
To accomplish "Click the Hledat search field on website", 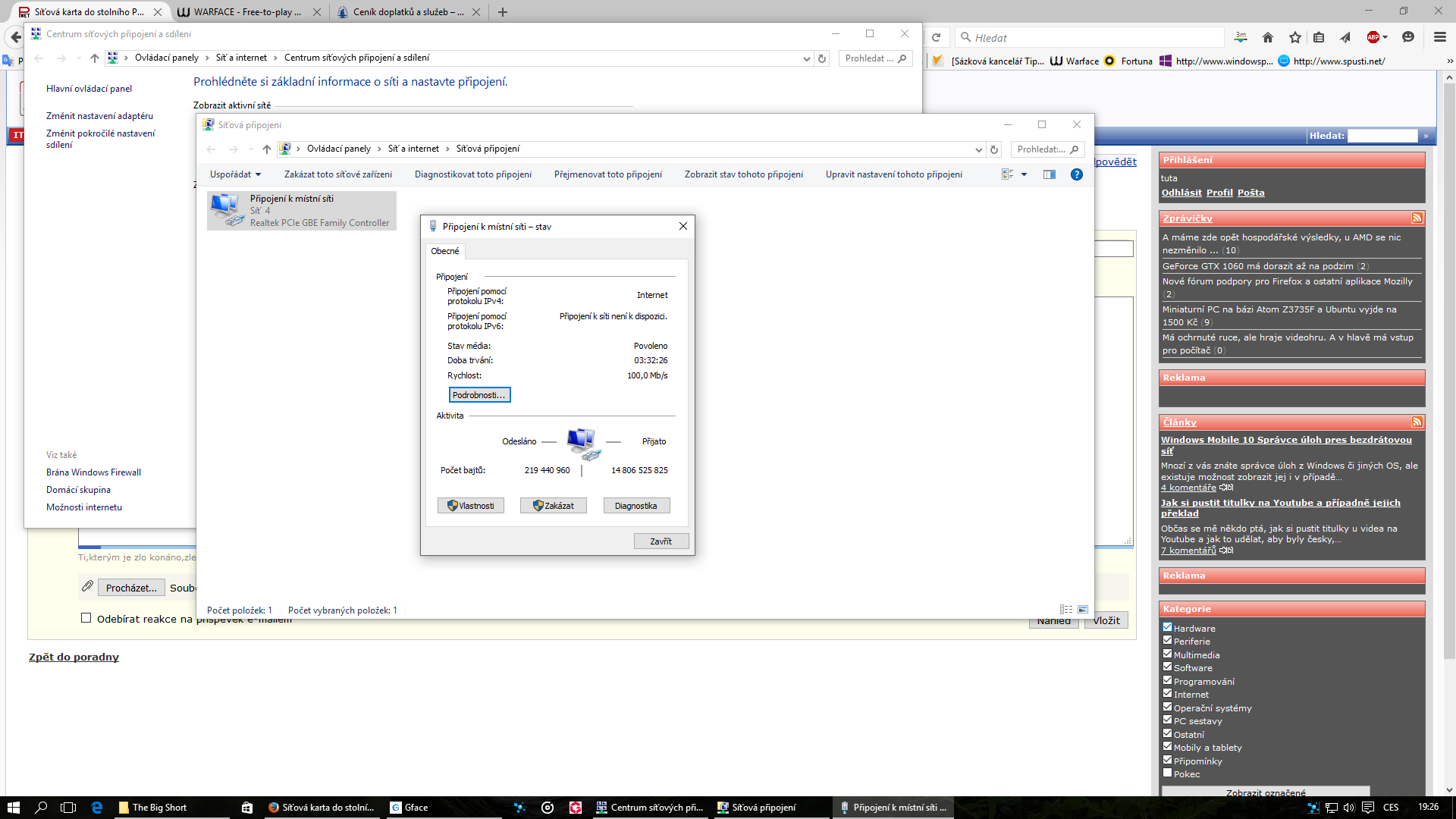I will tap(1382, 136).
